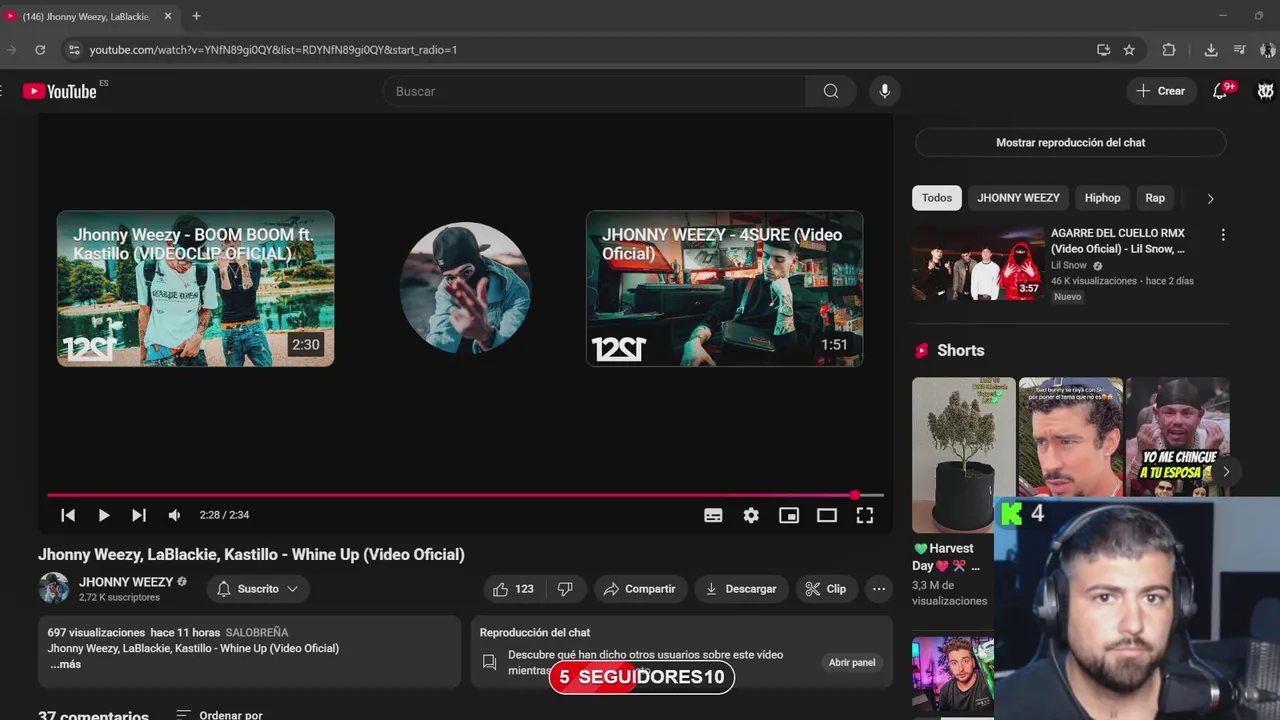Select the Hiphop filter chip
Image resolution: width=1280 pixels, height=720 pixels.
1102,198
